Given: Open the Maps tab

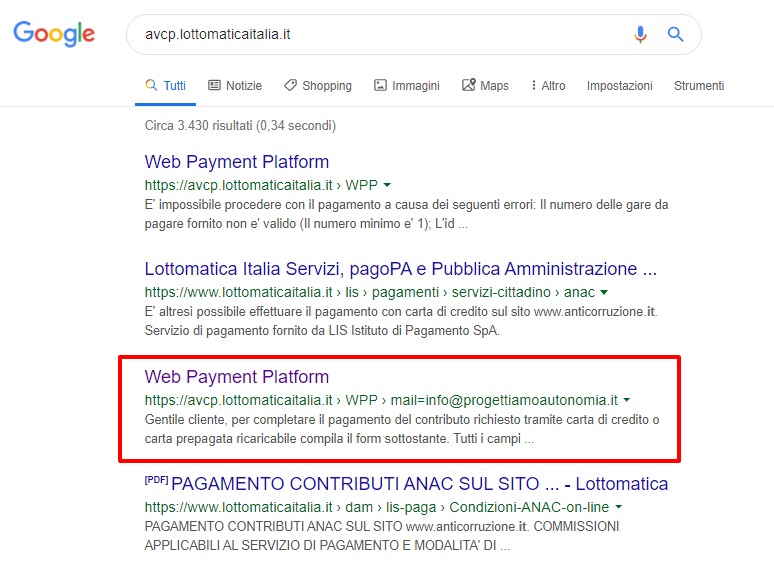Looking at the screenshot, I should click(x=485, y=85).
